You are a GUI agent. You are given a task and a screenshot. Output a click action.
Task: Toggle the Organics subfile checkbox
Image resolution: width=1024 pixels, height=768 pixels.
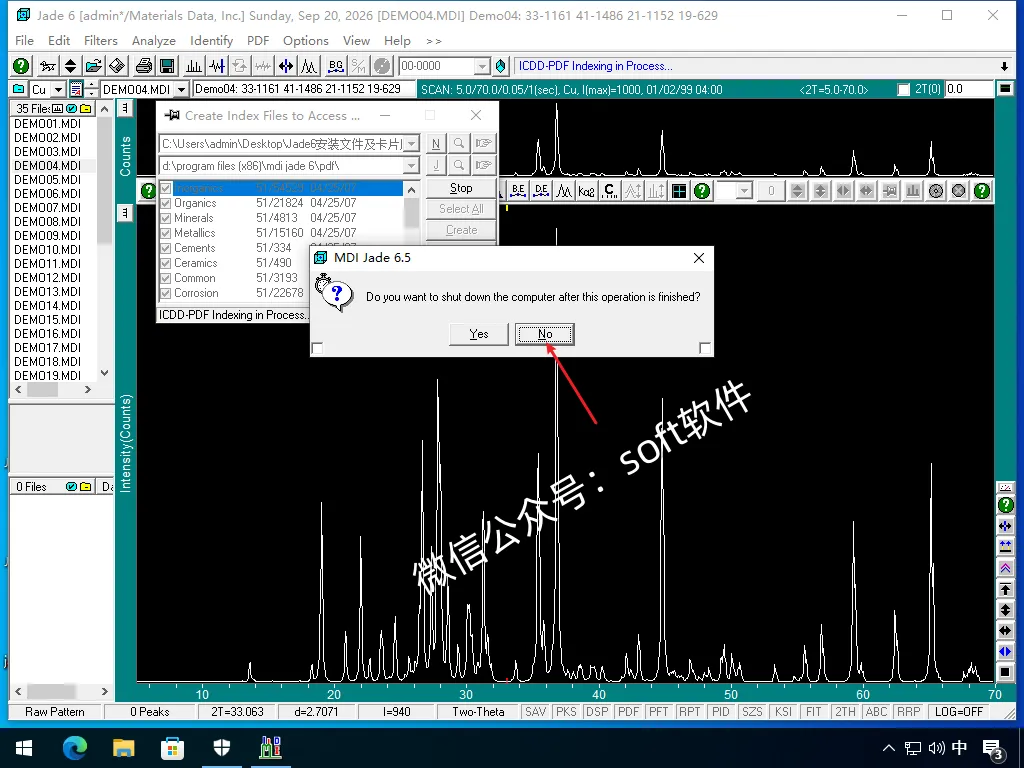166,203
